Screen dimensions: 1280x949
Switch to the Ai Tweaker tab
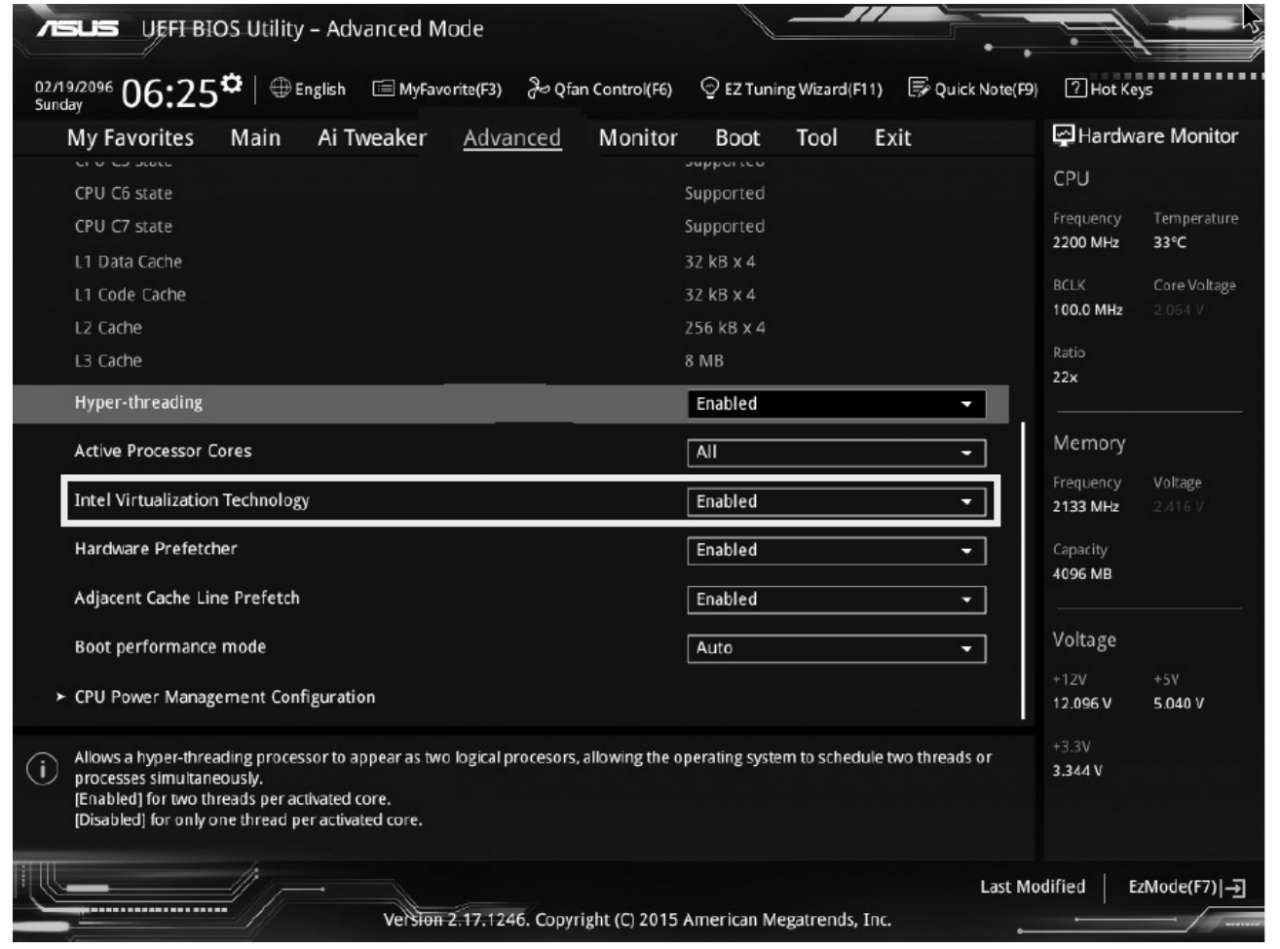pyautogui.click(x=371, y=138)
